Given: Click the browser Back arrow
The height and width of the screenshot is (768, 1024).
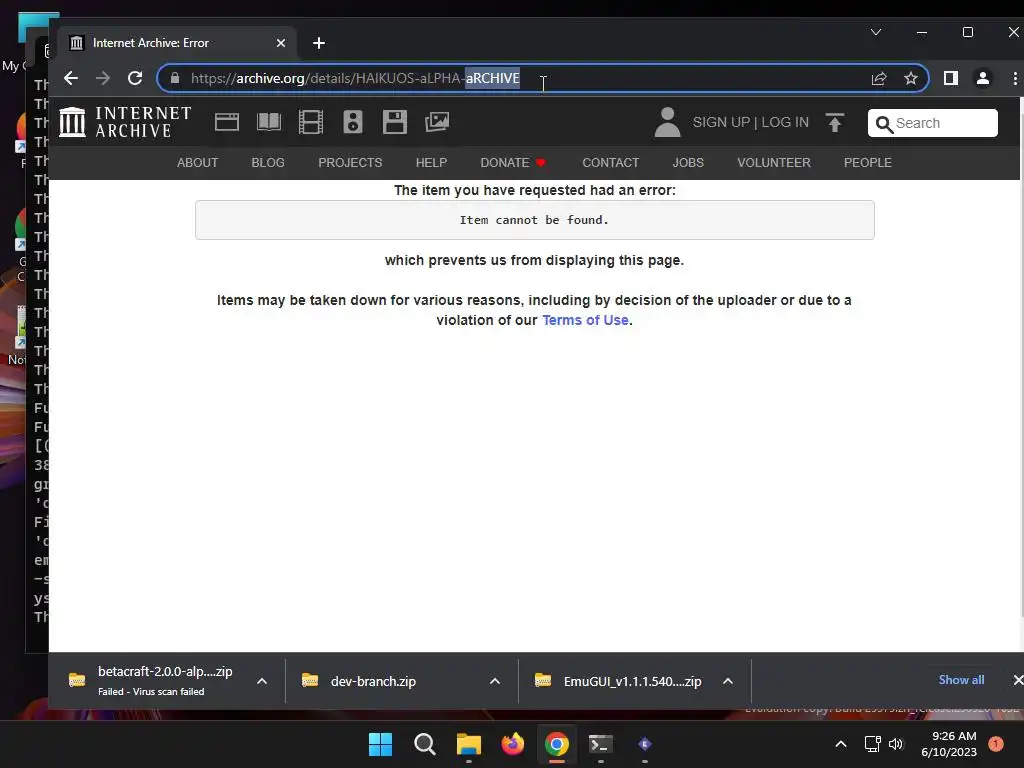Looking at the screenshot, I should pyautogui.click(x=71, y=78).
